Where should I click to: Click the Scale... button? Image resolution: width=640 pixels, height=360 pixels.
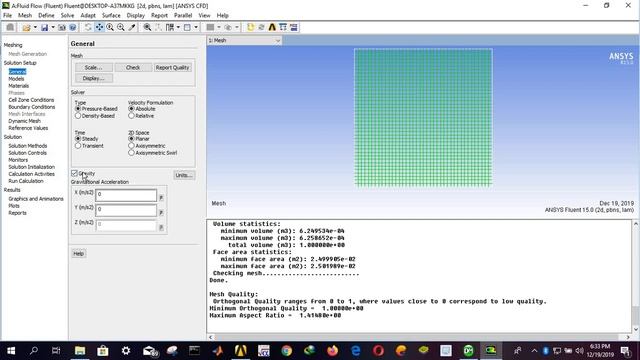93,67
